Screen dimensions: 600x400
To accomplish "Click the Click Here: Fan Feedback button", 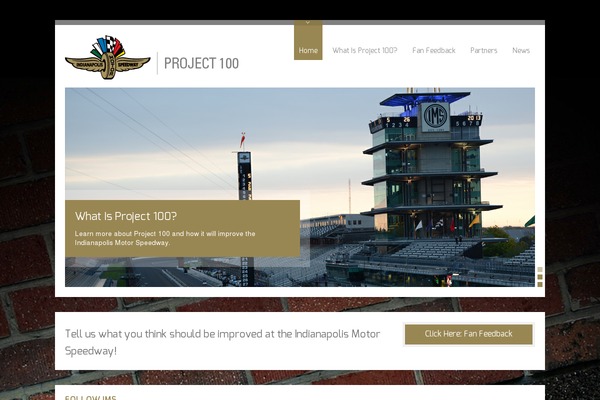I will pos(468,334).
